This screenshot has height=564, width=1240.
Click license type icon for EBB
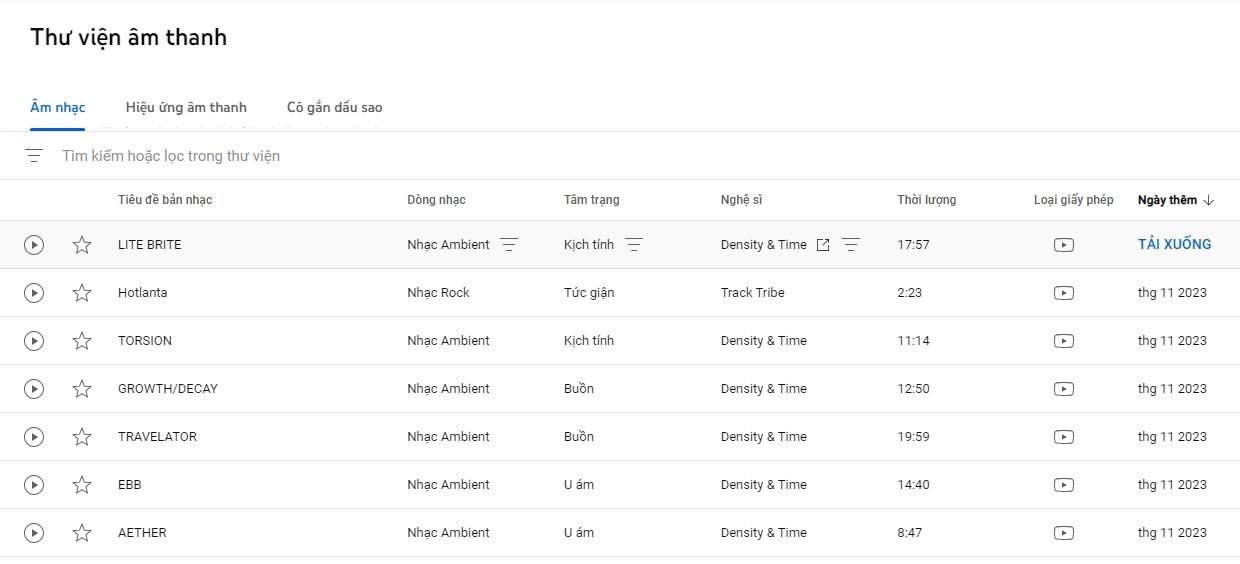pyautogui.click(x=1064, y=485)
